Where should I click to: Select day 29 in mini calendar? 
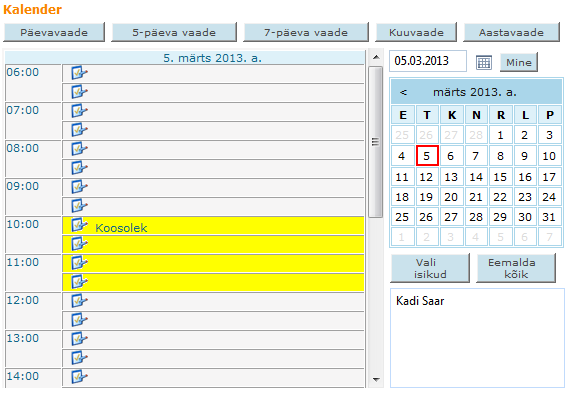501,217
